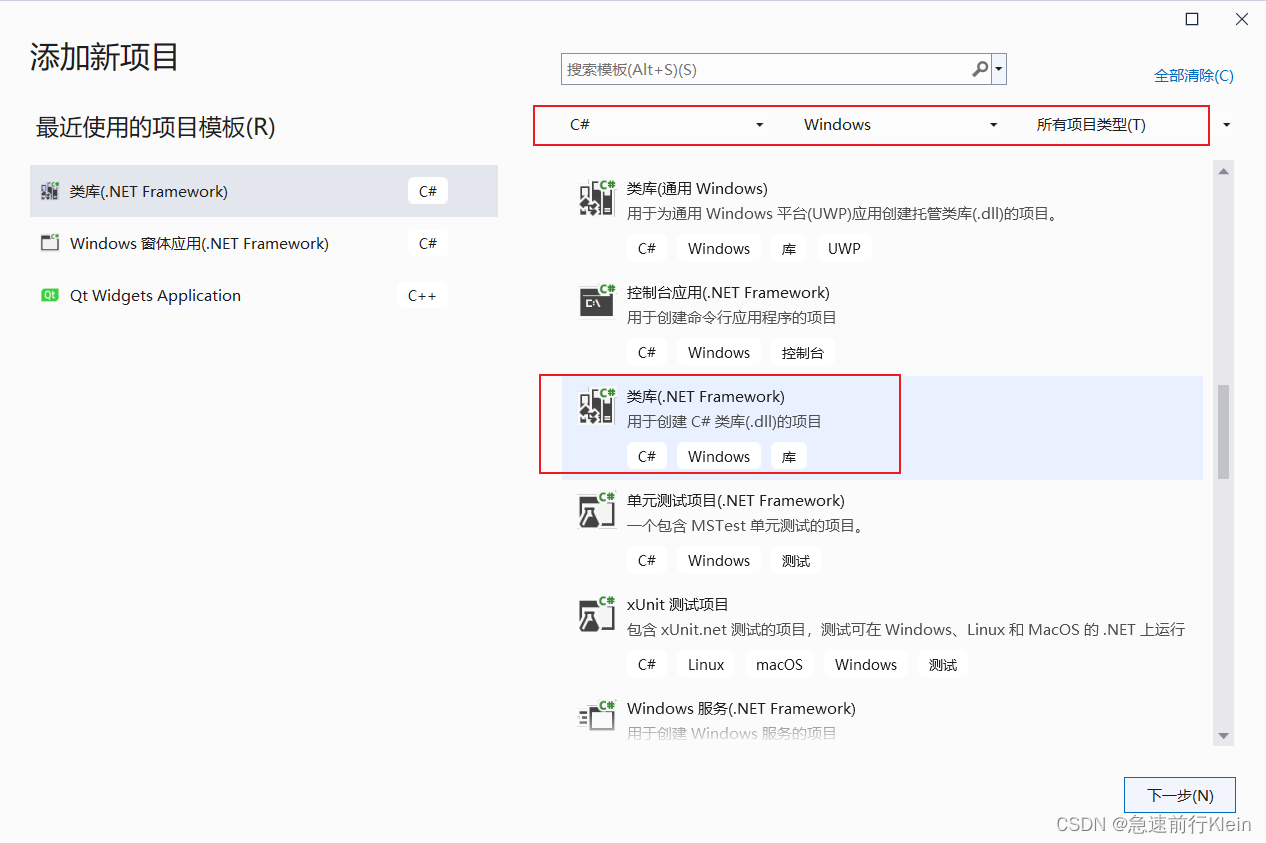This screenshot has height=843, width=1266.
Task: Select recent template Qt Widgets Application
Action: (x=264, y=295)
